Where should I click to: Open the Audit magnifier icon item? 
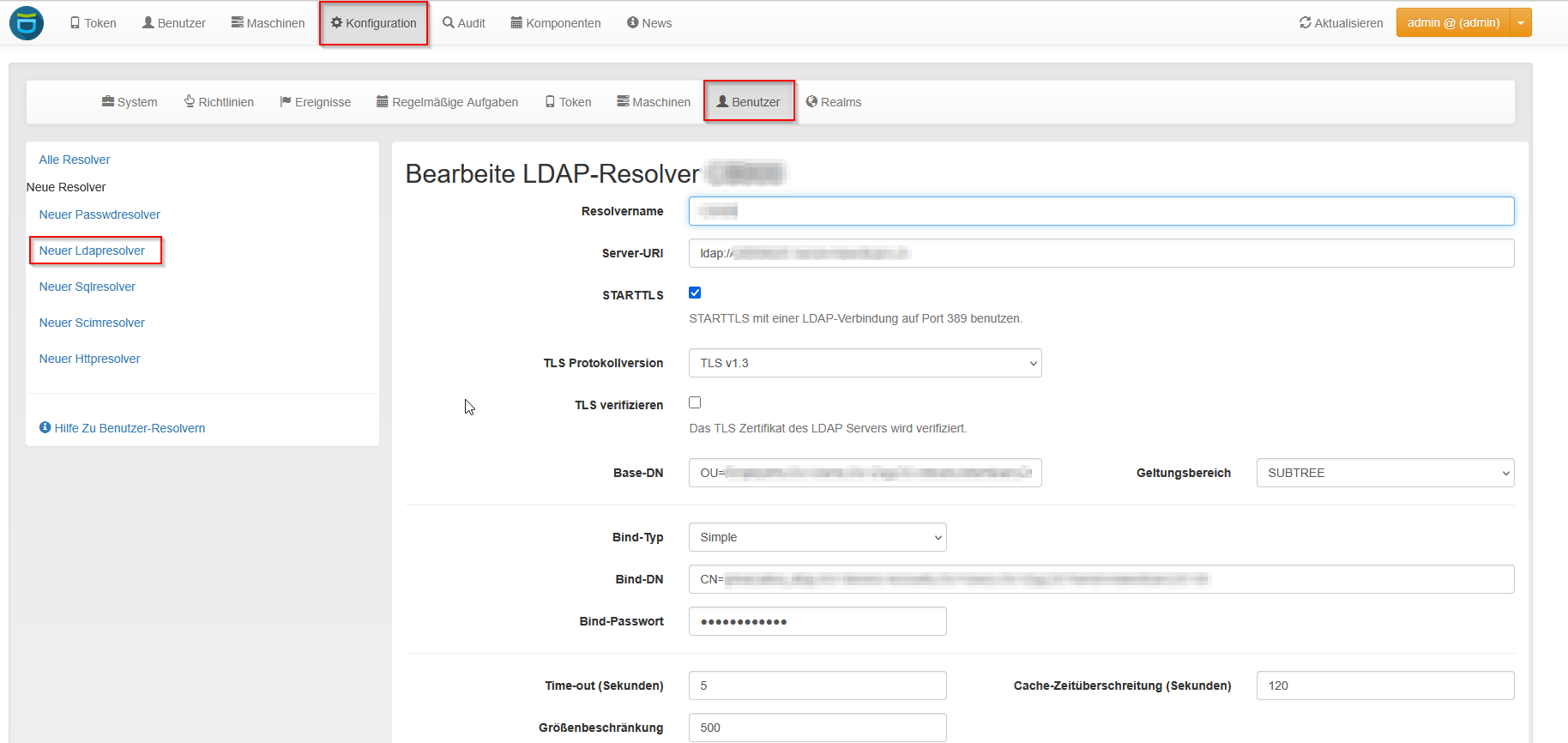[x=464, y=23]
